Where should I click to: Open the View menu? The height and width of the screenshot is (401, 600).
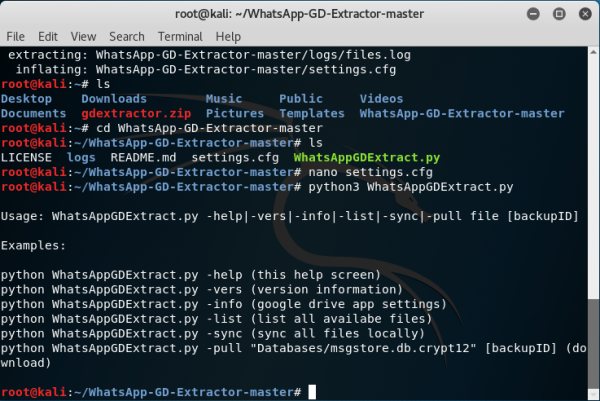point(83,37)
